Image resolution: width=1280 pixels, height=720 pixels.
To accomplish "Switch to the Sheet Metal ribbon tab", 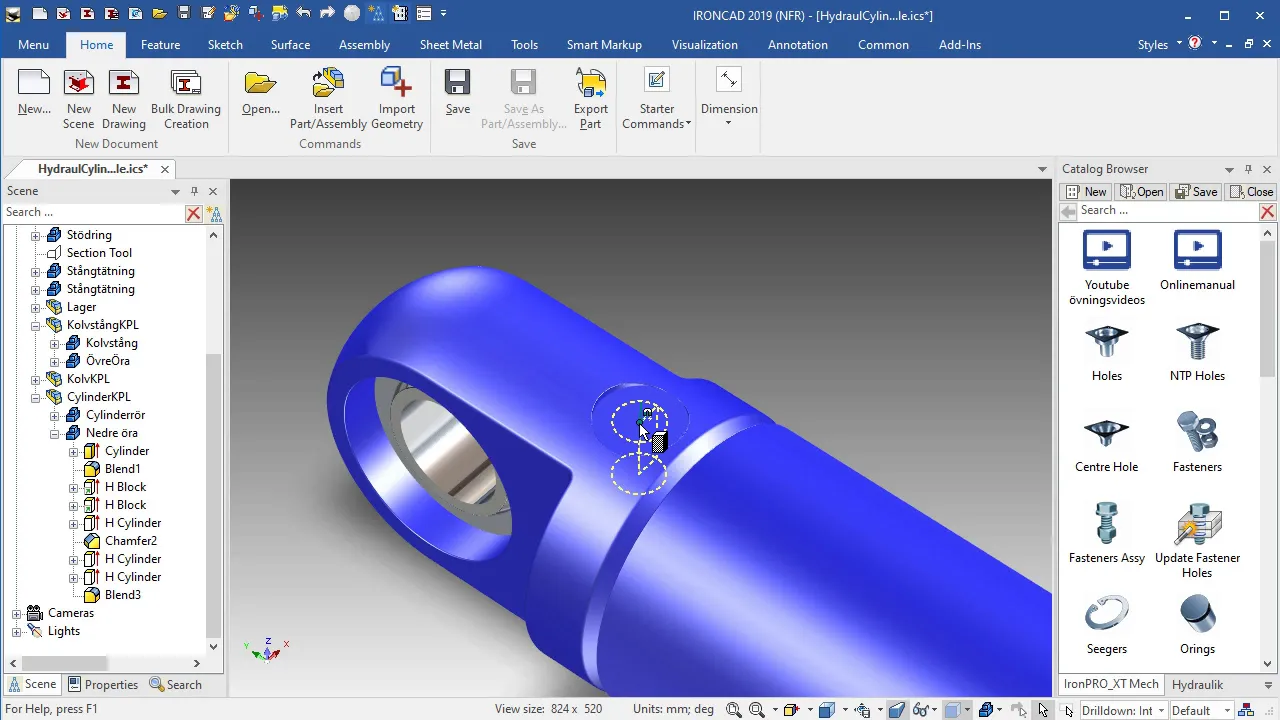I will pos(450,45).
